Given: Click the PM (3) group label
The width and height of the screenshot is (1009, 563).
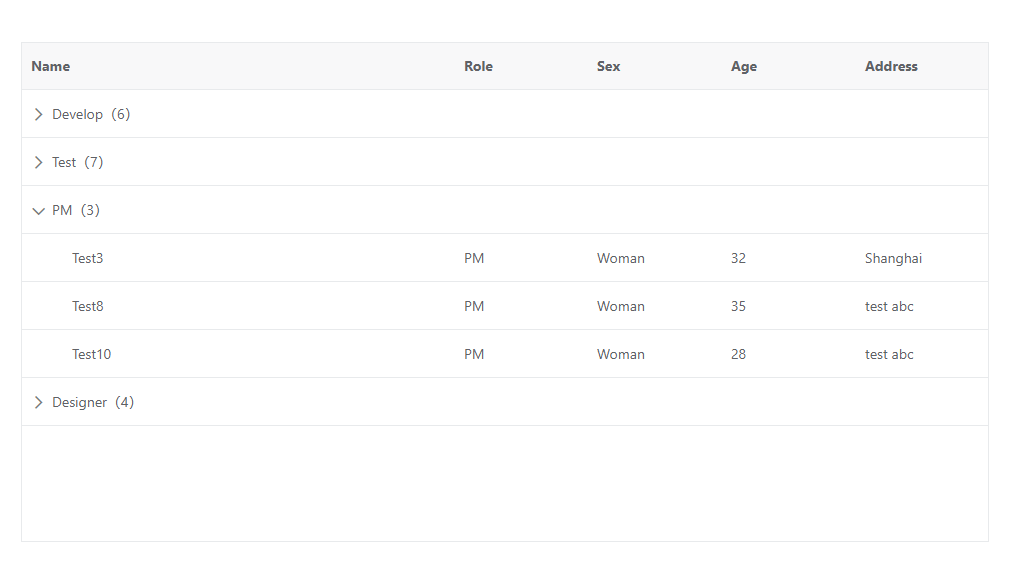Looking at the screenshot, I should (x=76, y=210).
